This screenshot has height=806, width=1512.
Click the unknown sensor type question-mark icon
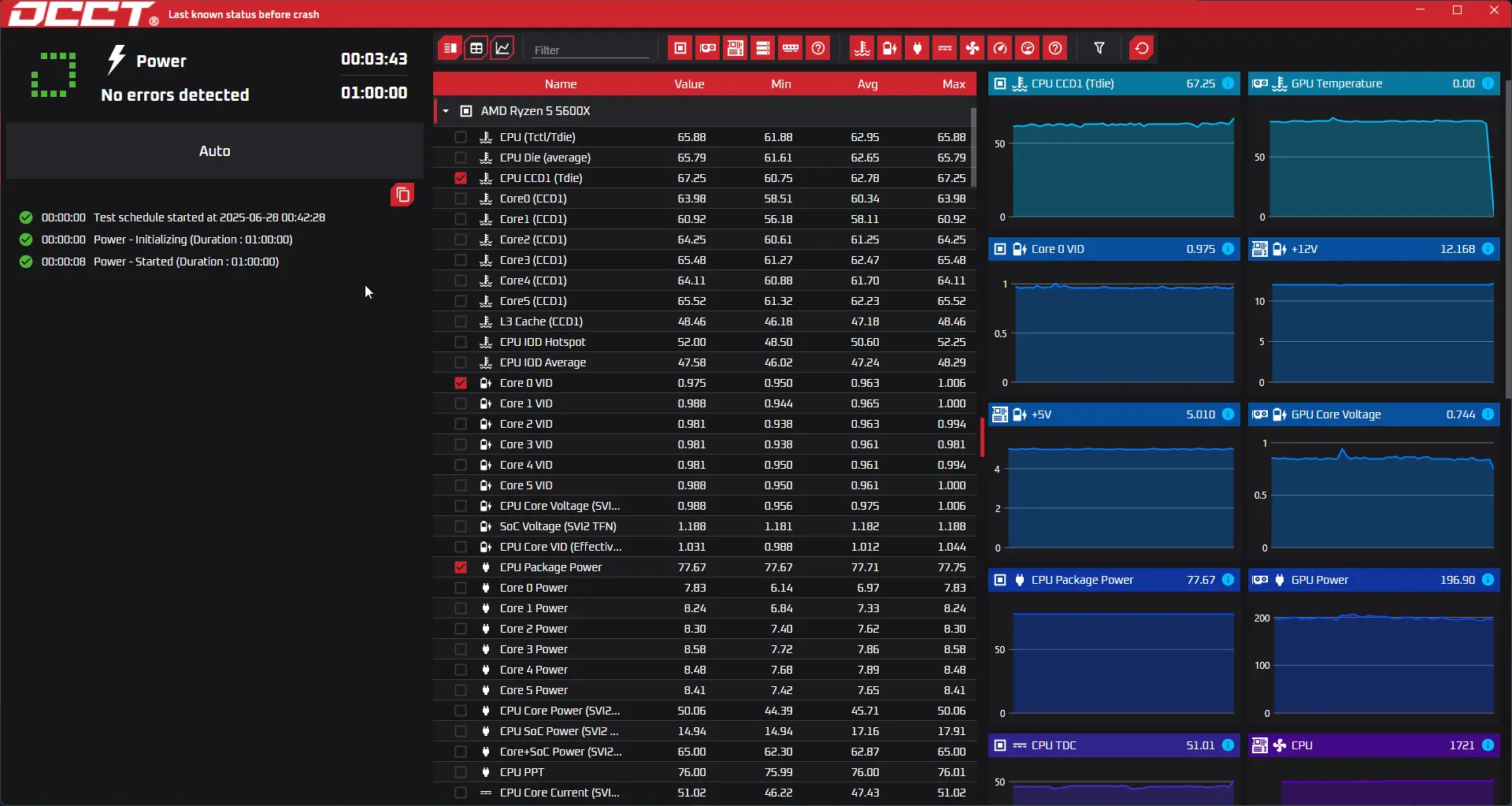click(1055, 49)
